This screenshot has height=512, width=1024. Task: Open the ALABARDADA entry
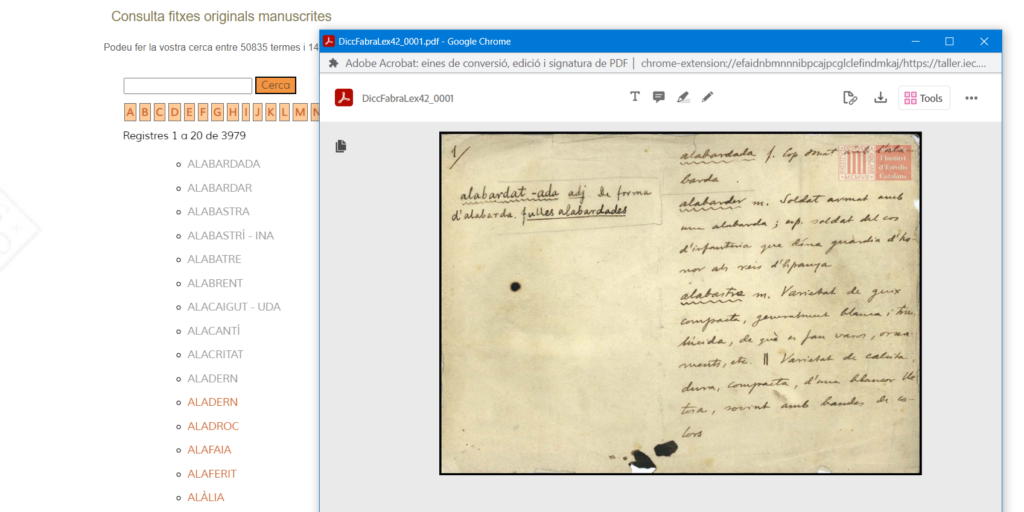tap(223, 164)
